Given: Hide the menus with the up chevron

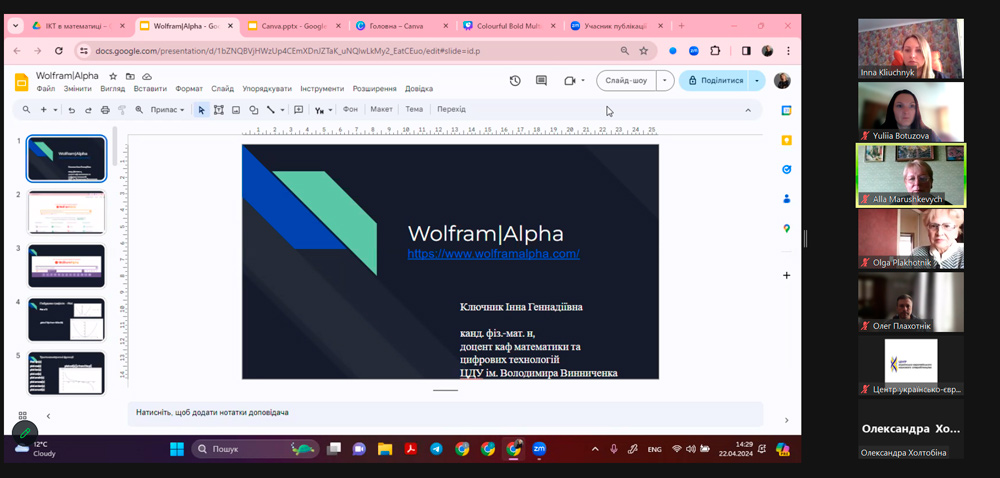Looking at the screenshot, I should 748,110.
